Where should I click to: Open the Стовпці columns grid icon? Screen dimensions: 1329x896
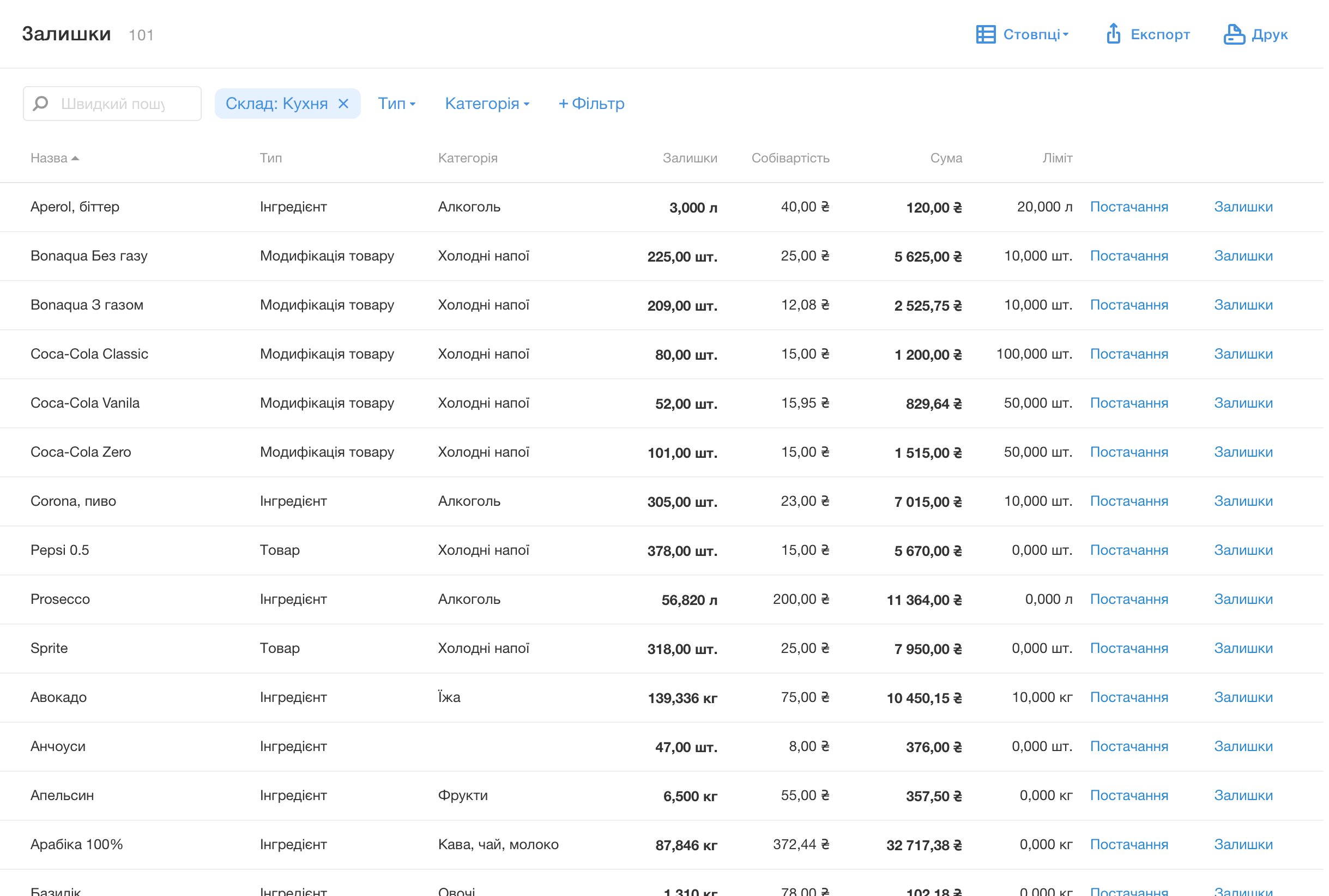[x=985, y=34]
